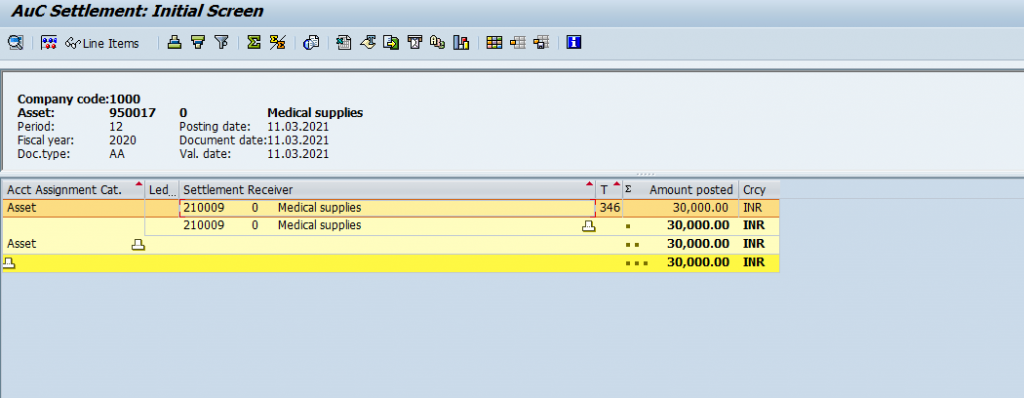This screenshot has width=1024, height=398.
Task: Collapse the Asset subtotal group
Action: click(x=138, y=244)
